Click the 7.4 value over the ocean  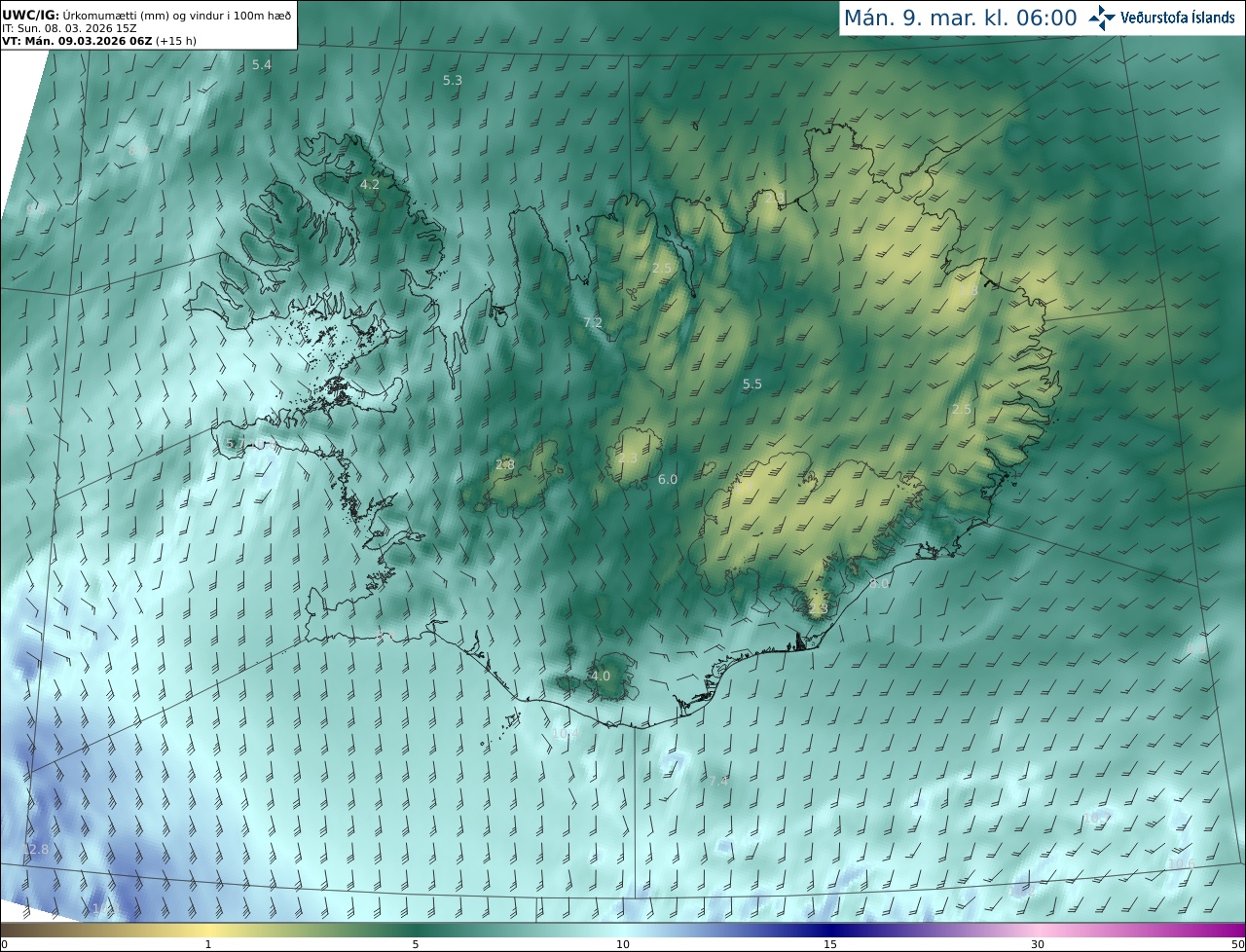tap(717, 781)
